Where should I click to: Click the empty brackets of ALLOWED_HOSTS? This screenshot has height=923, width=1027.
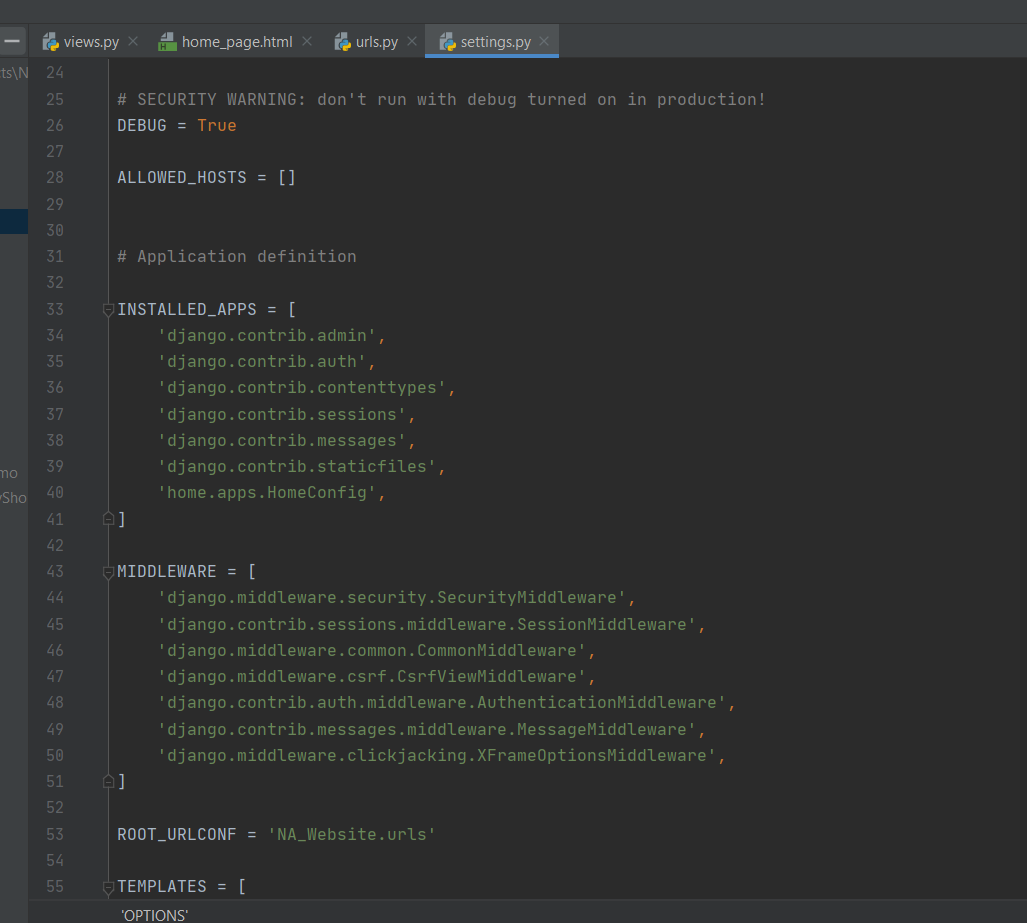[x=287, y=178]
